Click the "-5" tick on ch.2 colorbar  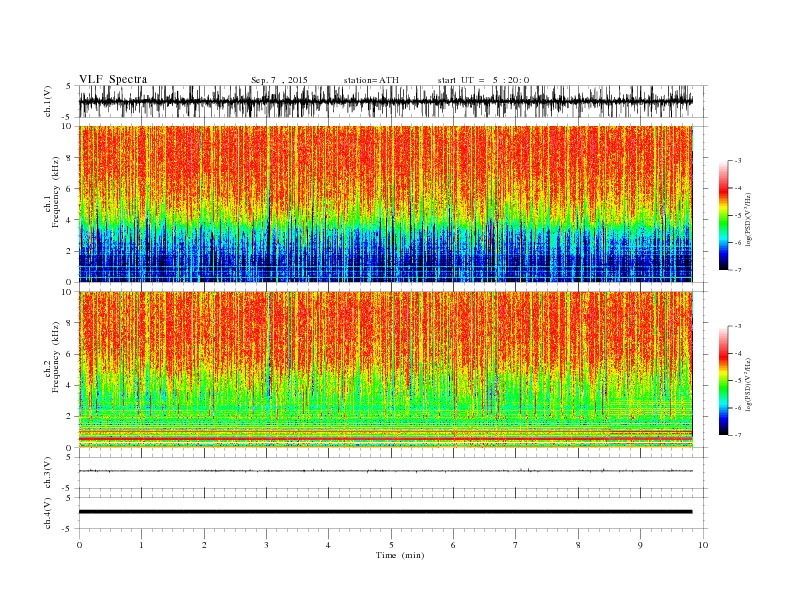738,381
